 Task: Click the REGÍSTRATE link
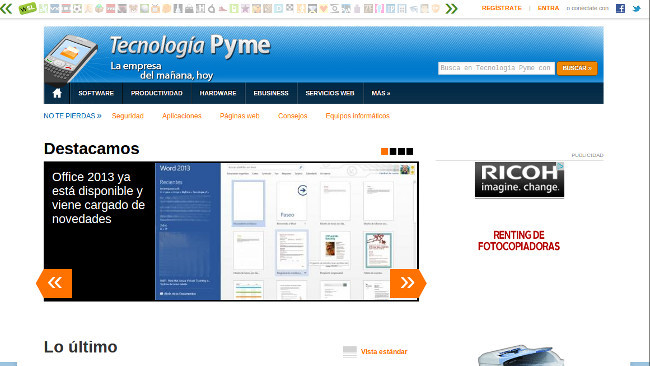click(502, 8)
